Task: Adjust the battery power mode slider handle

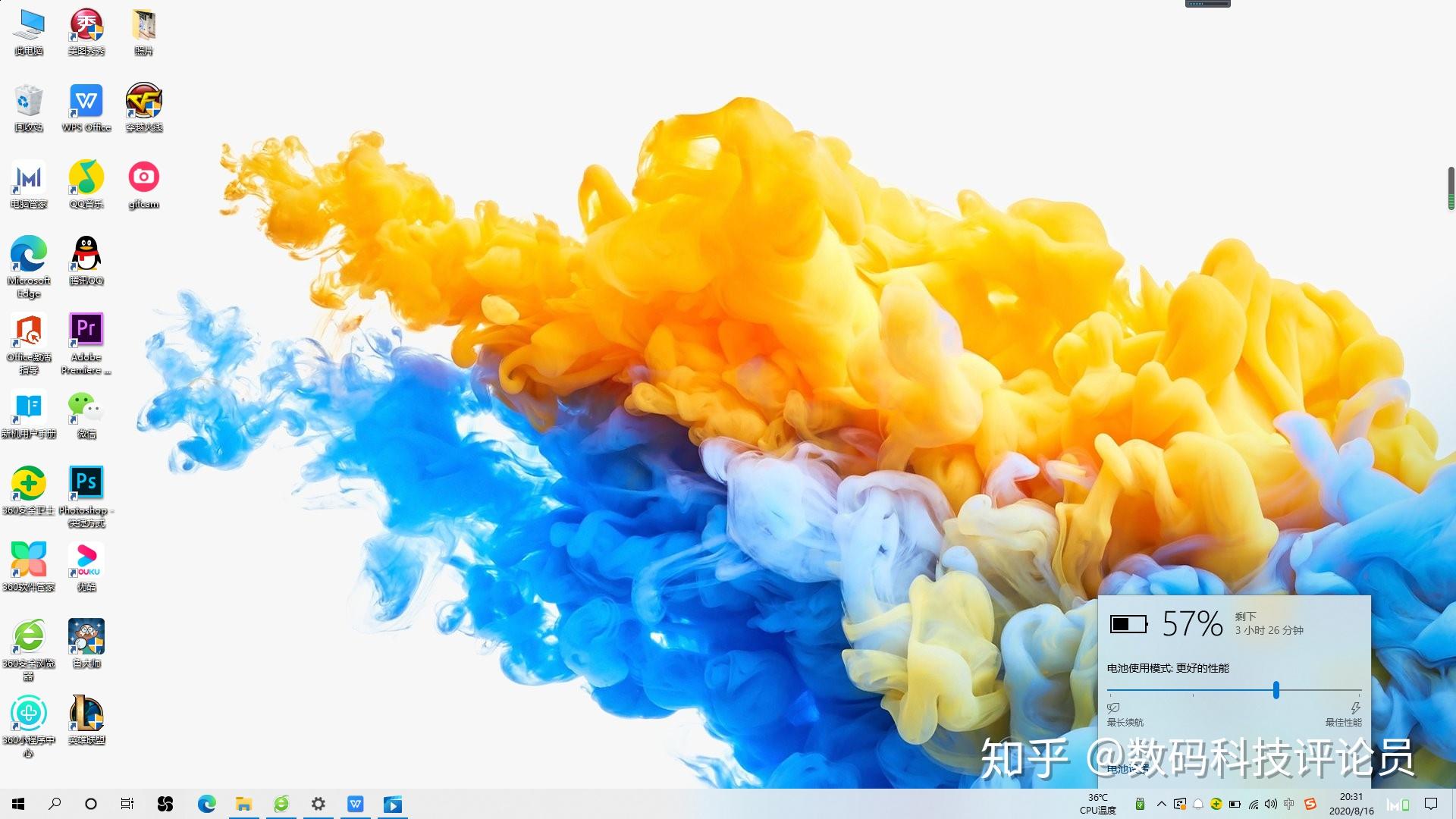Action: (x=1276, y=690)
